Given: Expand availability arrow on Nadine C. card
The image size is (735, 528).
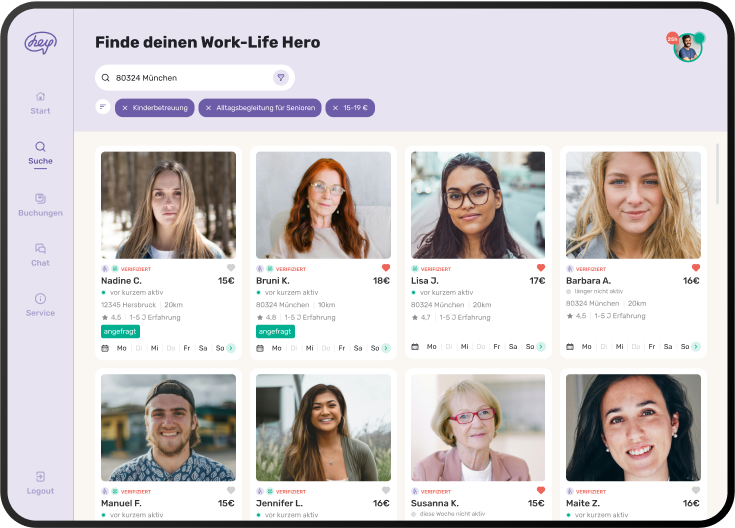Looking at the screenshot, I should (231, 348).
